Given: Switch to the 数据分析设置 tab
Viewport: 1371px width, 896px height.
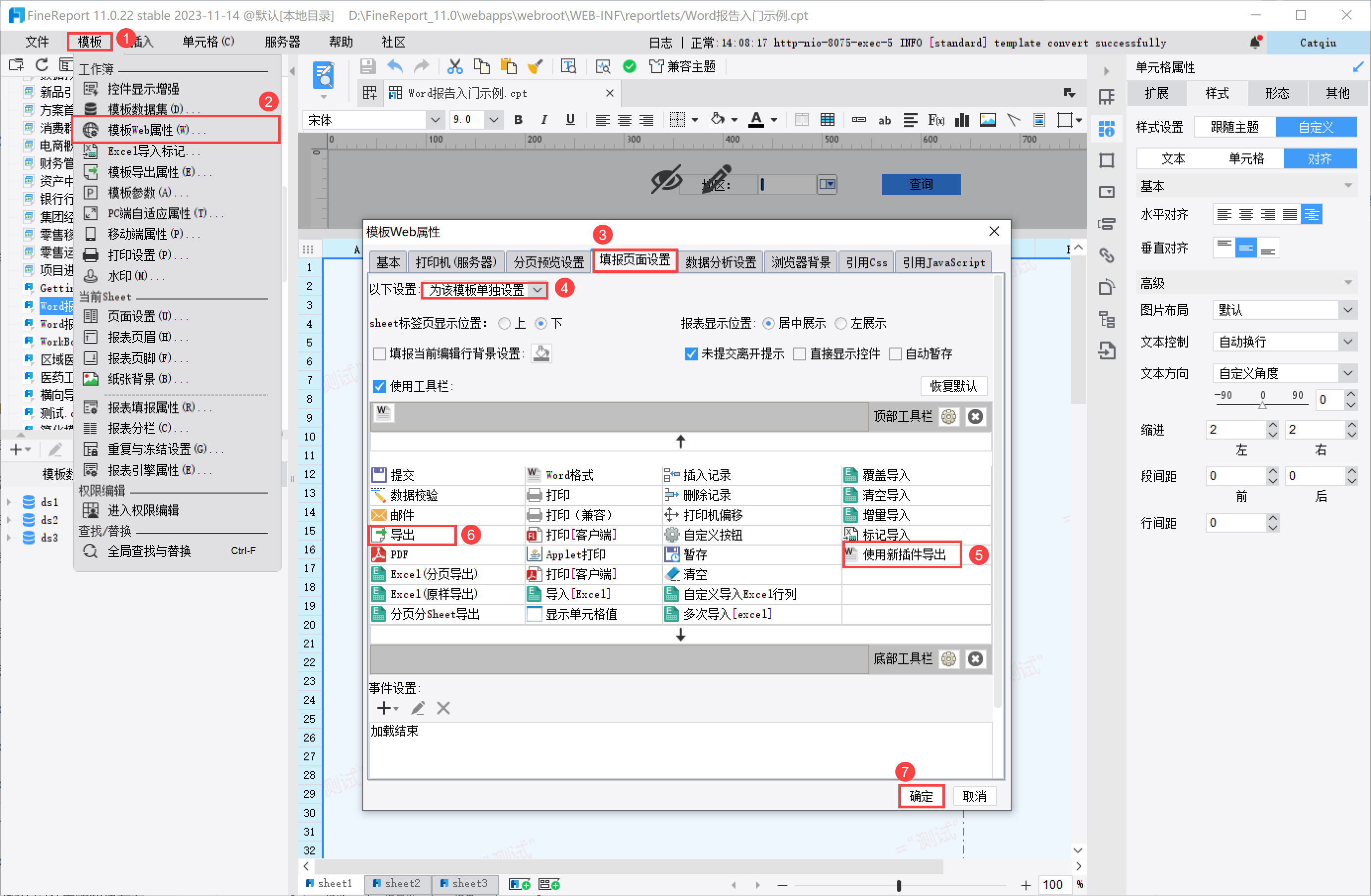Looking at the screenshot, I should point(720,262).
